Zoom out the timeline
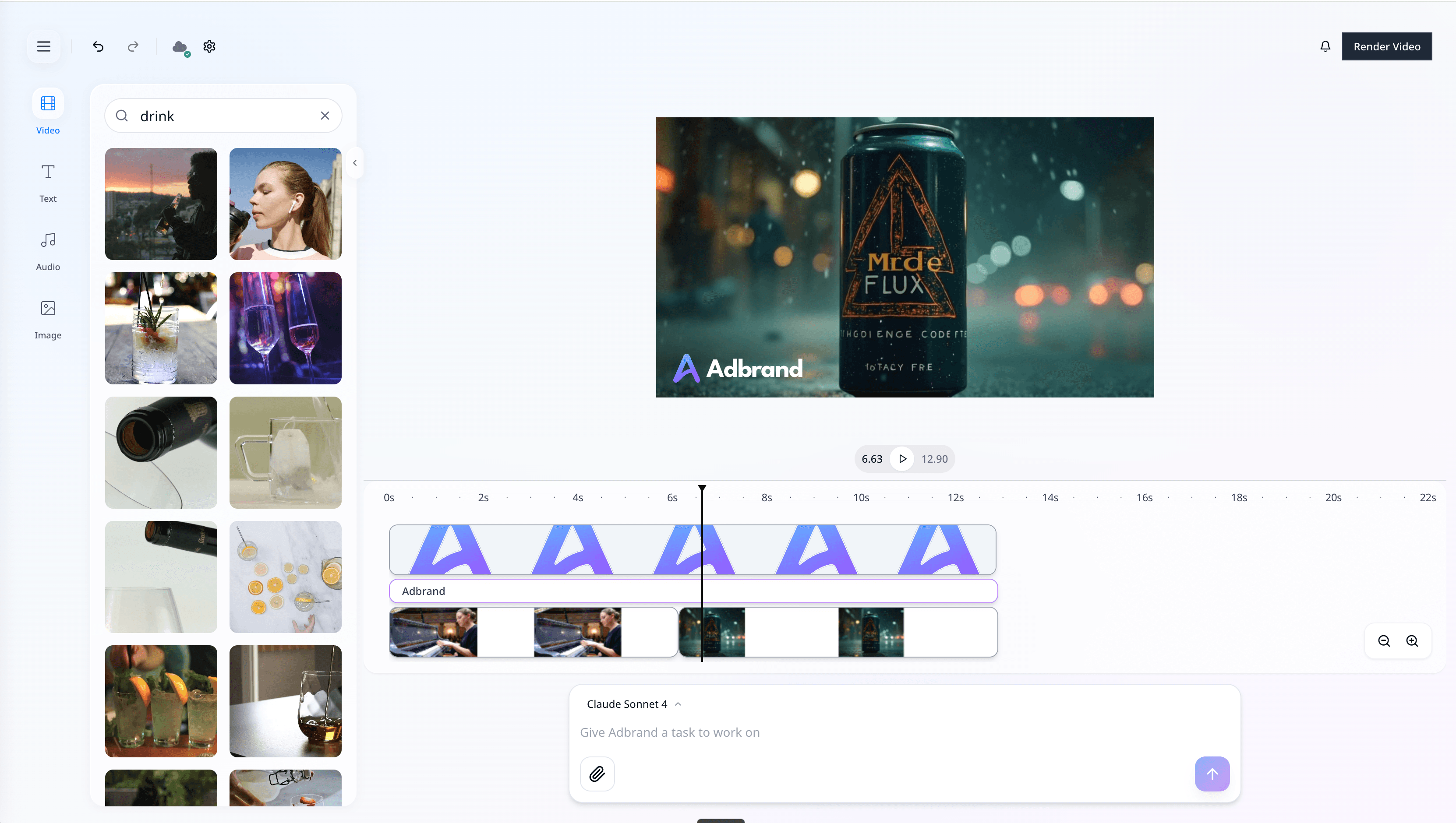 click(1384, 641)
